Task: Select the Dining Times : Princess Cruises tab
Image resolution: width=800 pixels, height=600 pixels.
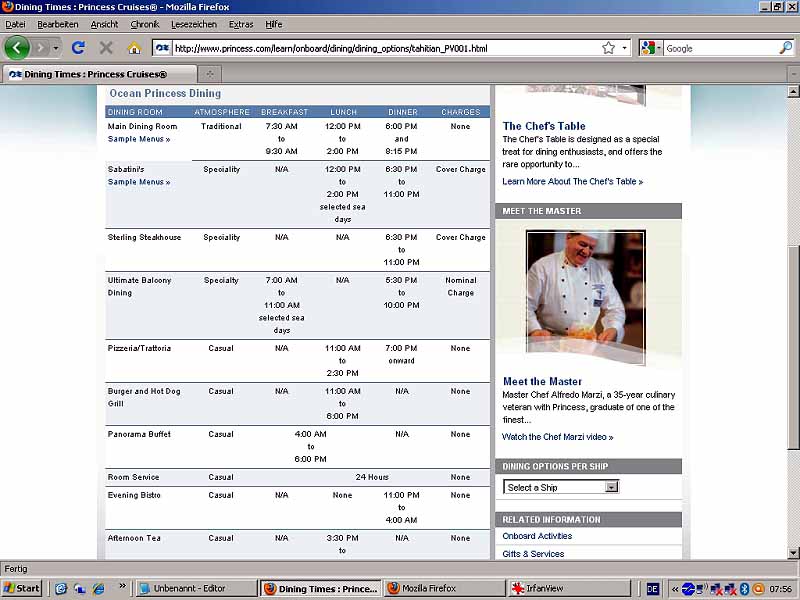Action: [99, 74]
